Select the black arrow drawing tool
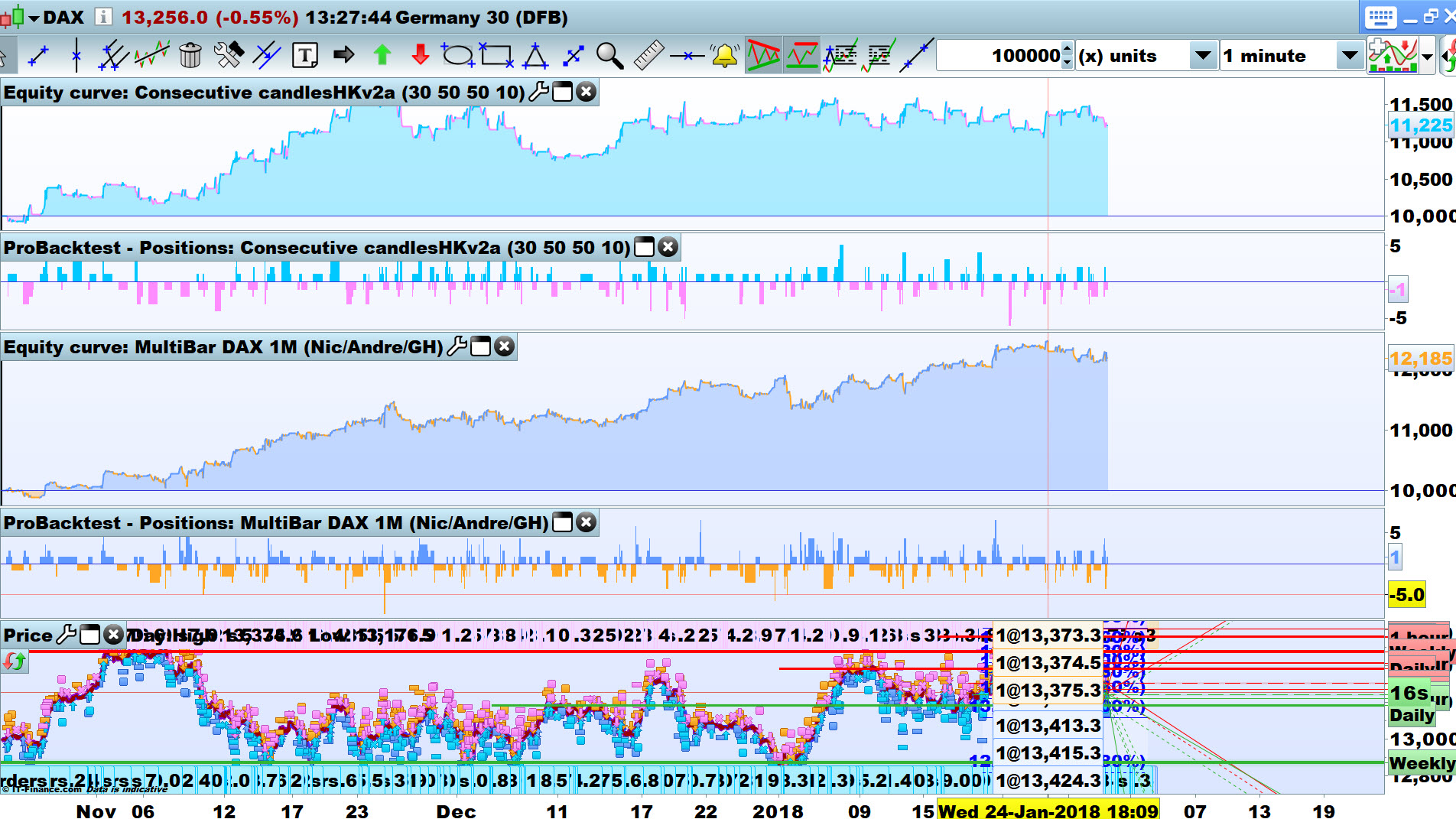This screenshot has width=1456, height=819. point(343,55)
